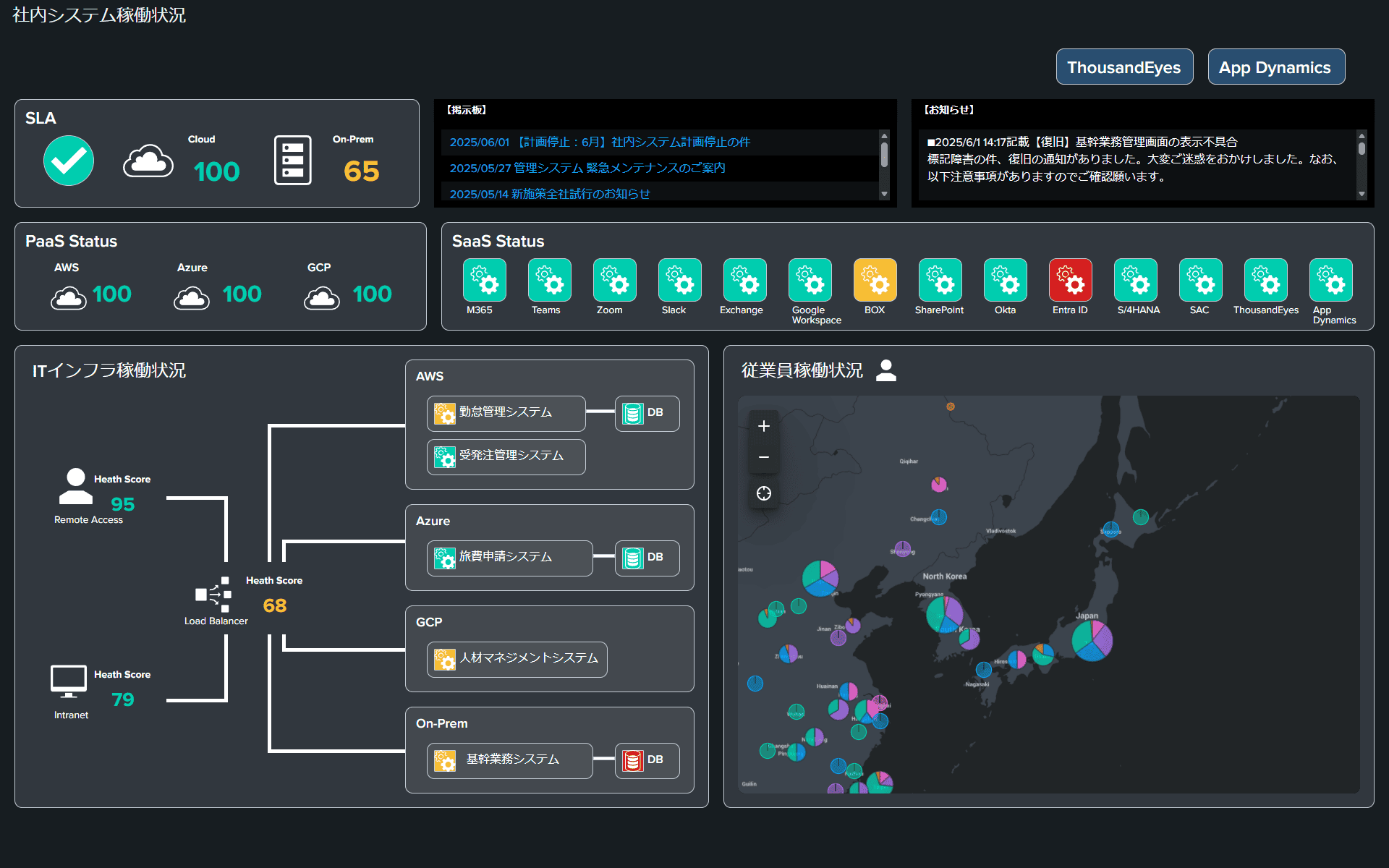The width and height of the screenshot is (1389, 868).
Task: Open the 2025/05/27 緊急メンテナンス notice link
Action: click(x=587, y=168)
